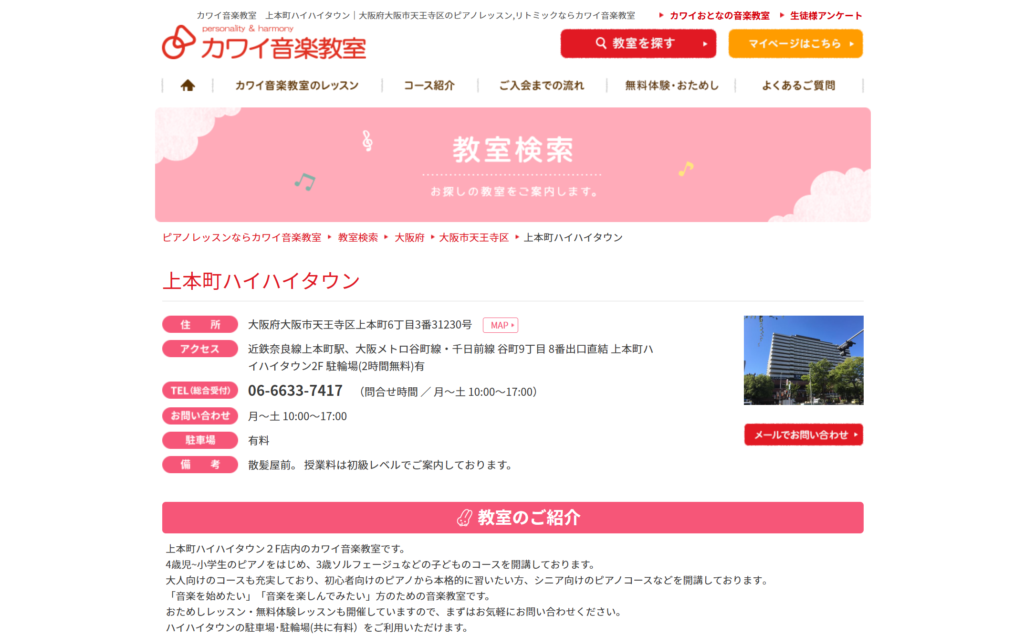Click the access text starting 近鉄奈良線上本町駅
Screen dimensions: 1024x637
coord(451,357)
